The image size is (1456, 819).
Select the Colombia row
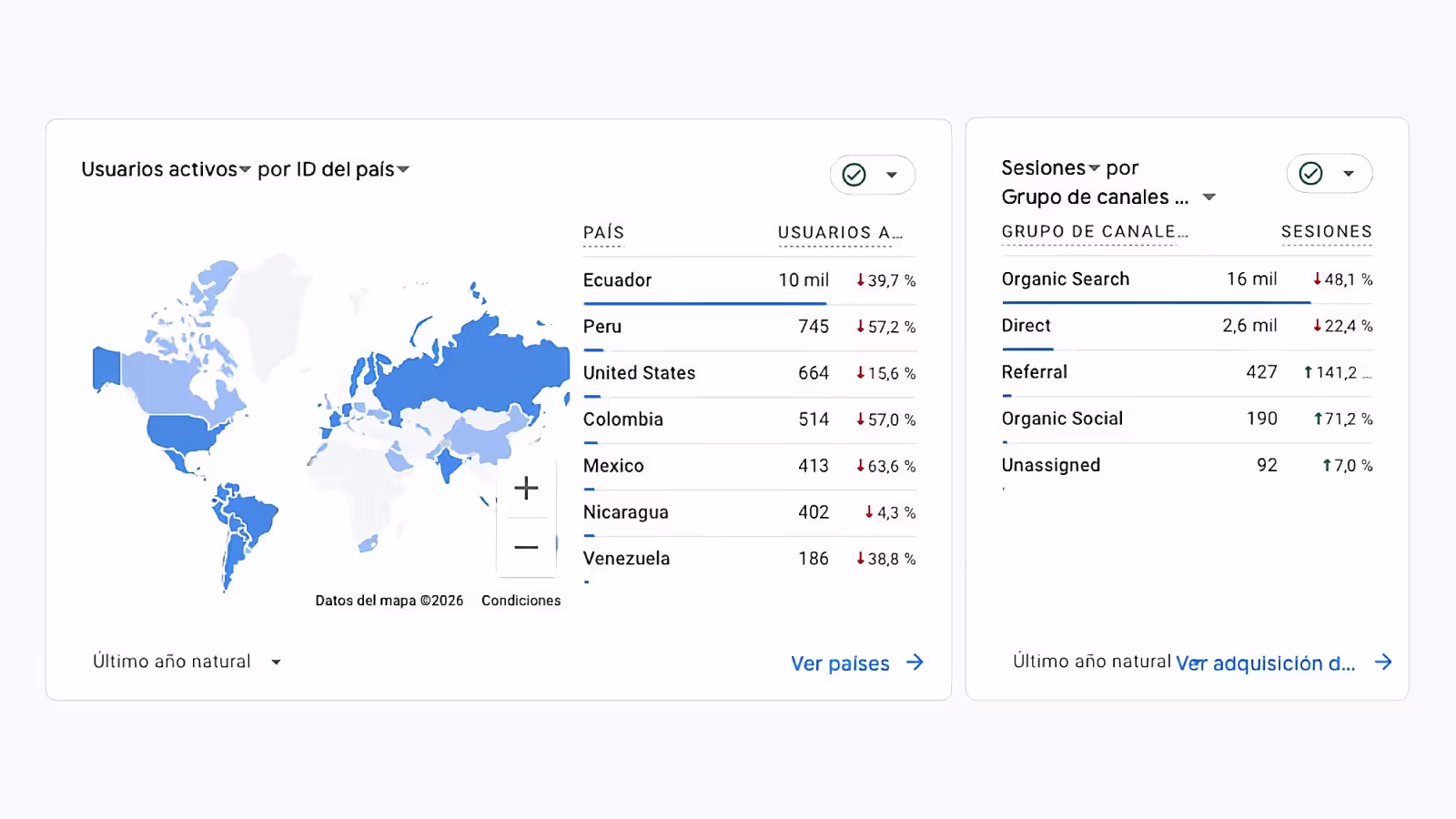point(749,420)
